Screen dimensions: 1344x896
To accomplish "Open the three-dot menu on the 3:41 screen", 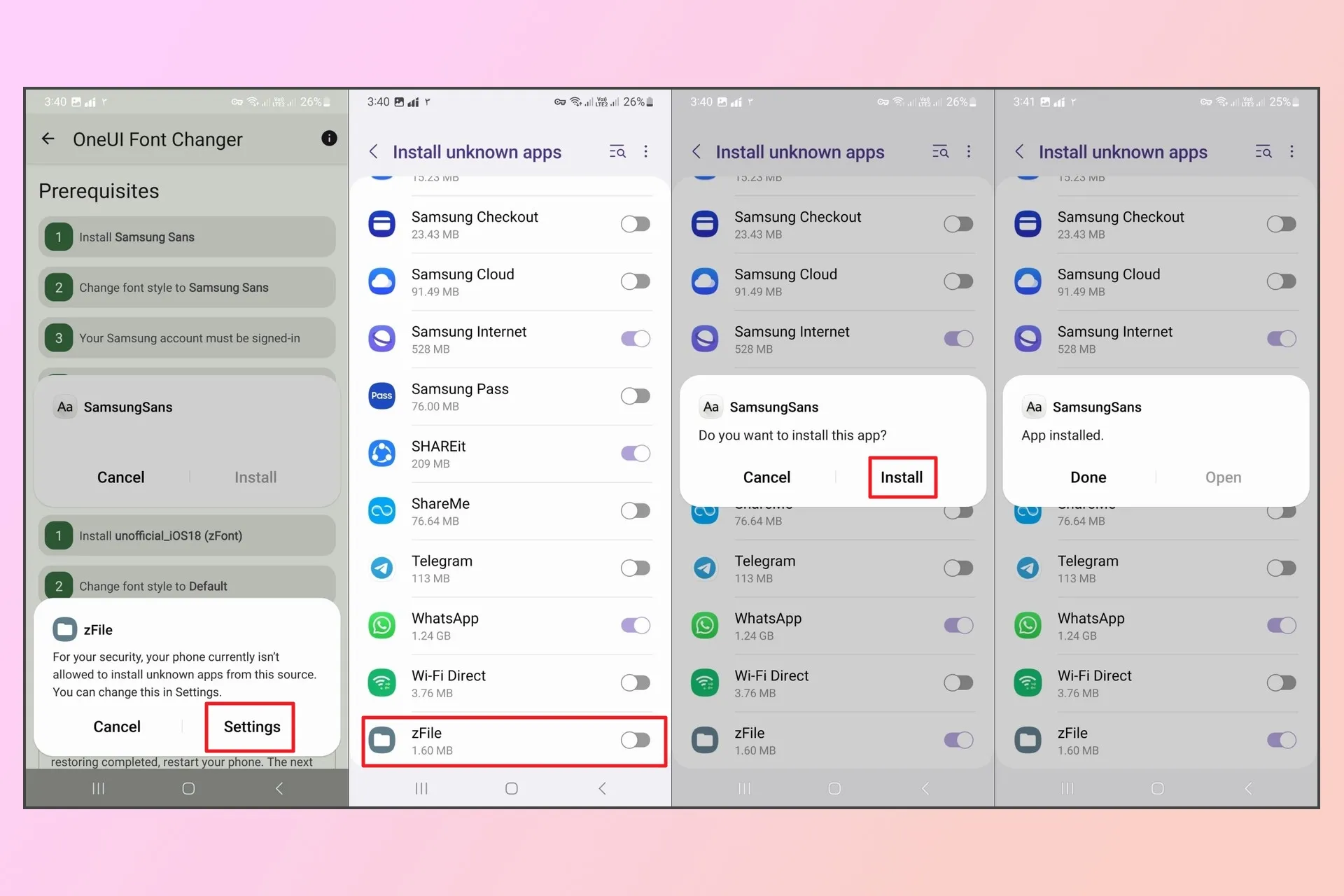I will coord(1291,152).
